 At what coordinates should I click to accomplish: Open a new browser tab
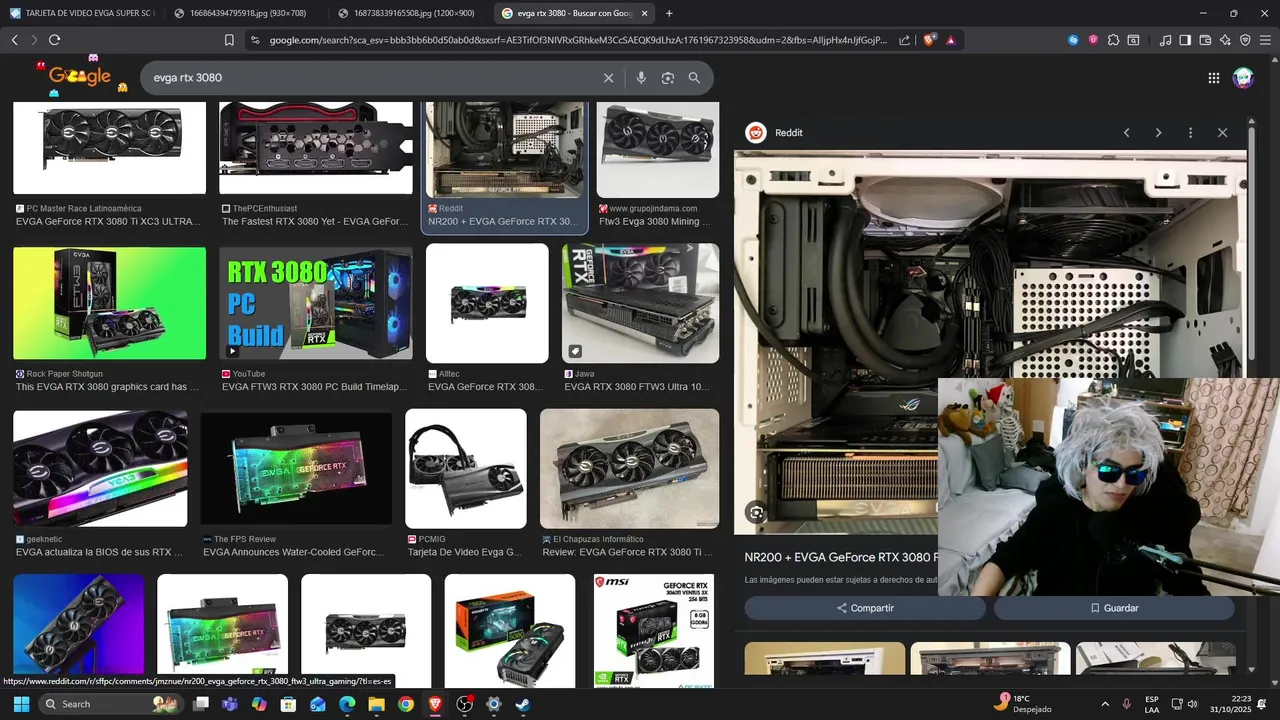[669, 13]
